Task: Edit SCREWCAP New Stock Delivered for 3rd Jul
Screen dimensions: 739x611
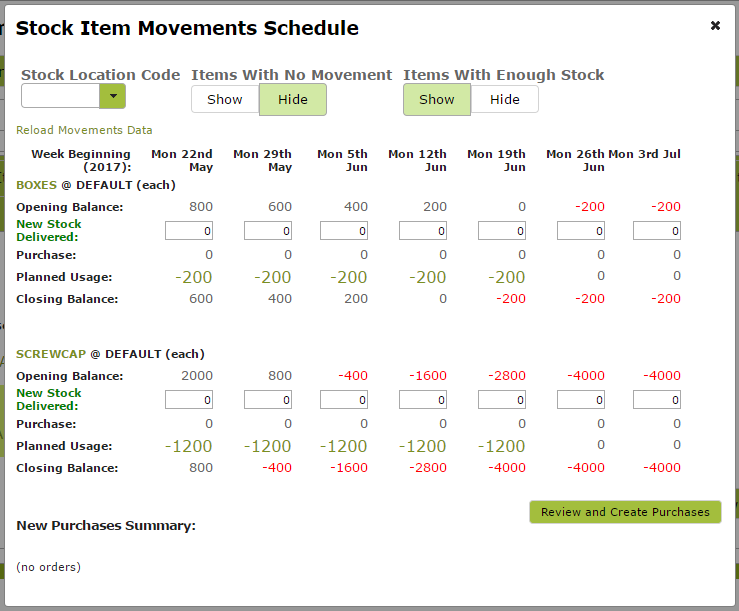Action: pyautogui.click(x=657, y=400)
